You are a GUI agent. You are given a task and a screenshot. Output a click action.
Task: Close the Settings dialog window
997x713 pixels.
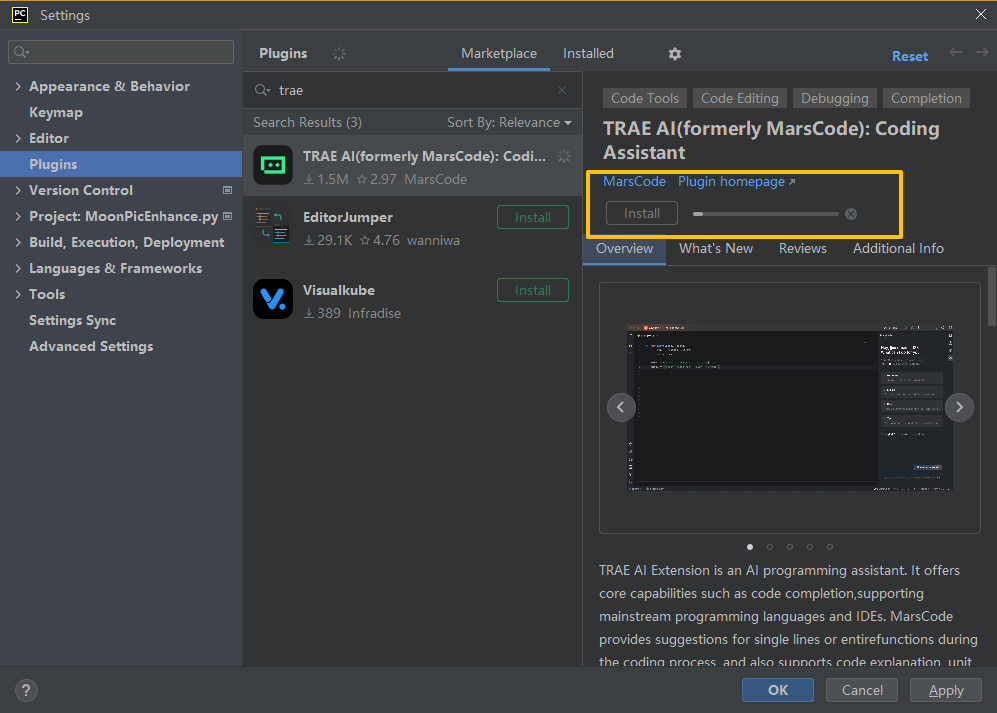click(981, 14)
